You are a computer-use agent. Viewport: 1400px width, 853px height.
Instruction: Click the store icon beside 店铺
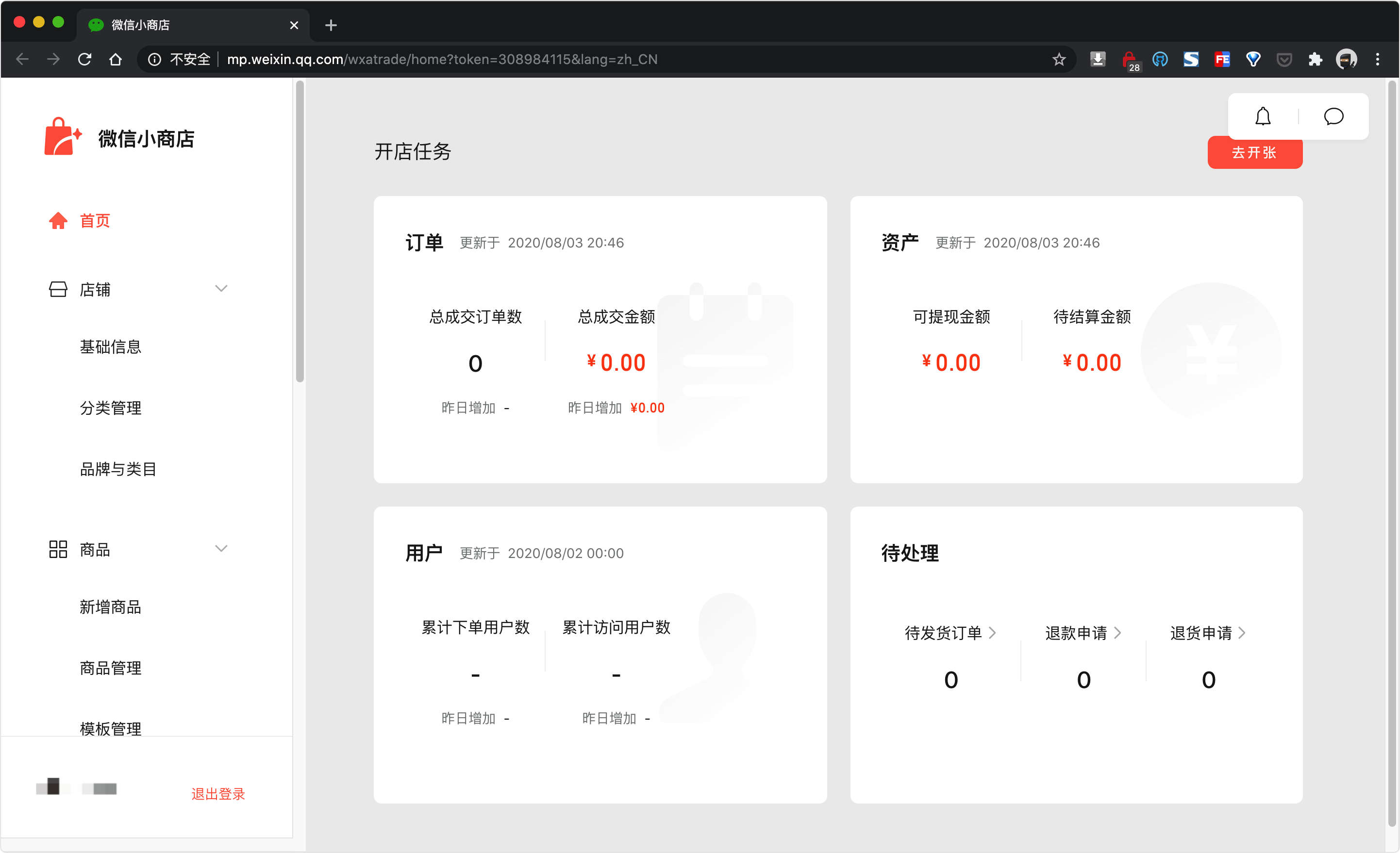click(x=58, y=289)
